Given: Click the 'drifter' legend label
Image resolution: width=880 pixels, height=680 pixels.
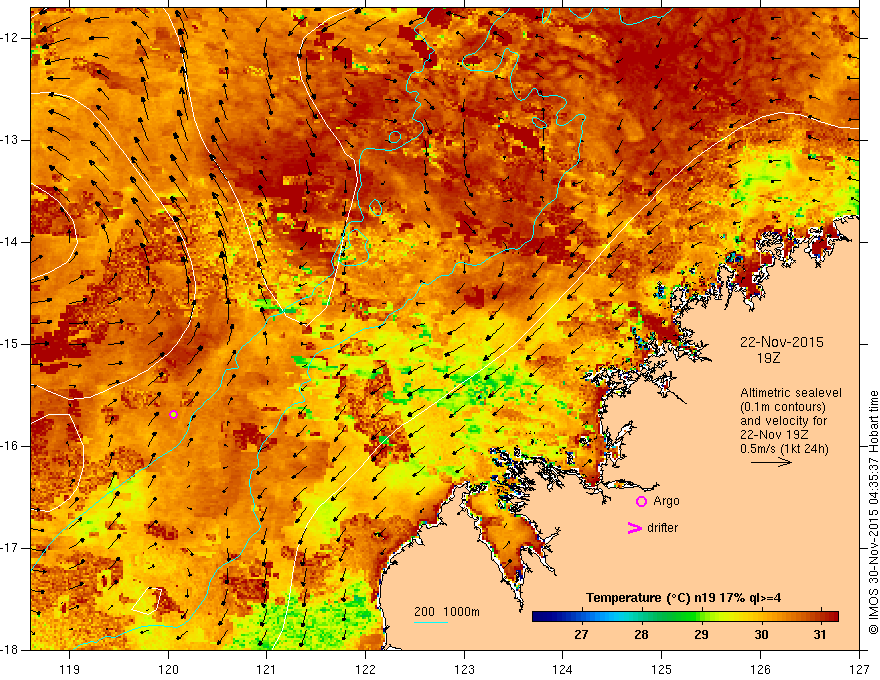Looking at the screenshot, I should pos(662,528).
